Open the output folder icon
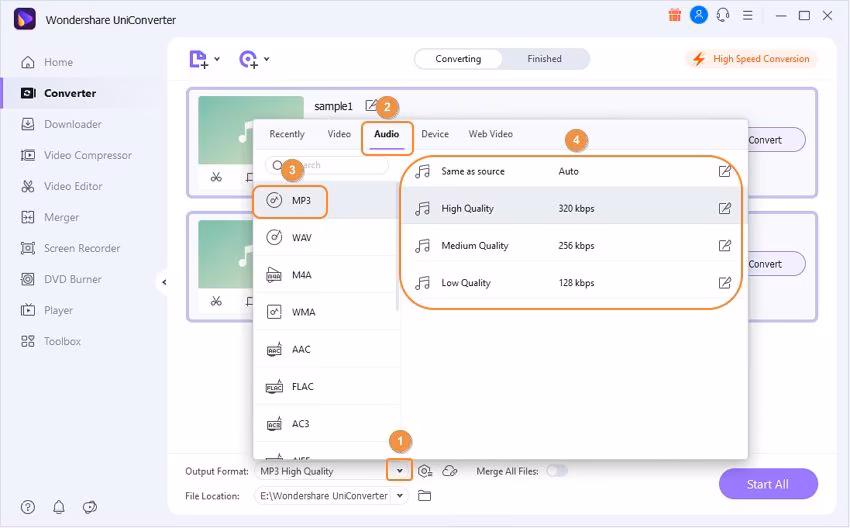The image size is (850, 528). pyautogui.click(x=424, y=495)
